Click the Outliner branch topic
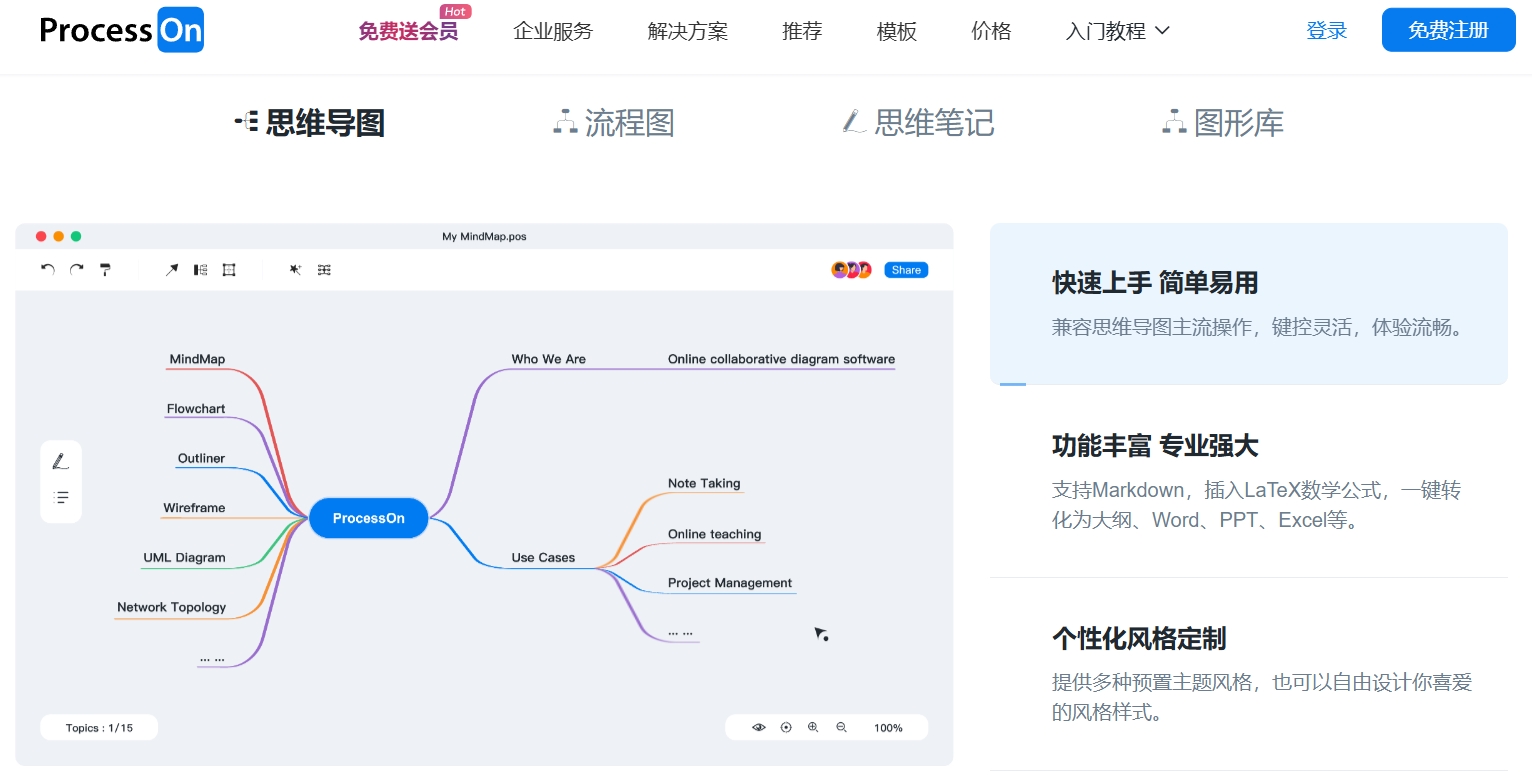This screenshot has width=1532, height=776. [x=201, y=458]
